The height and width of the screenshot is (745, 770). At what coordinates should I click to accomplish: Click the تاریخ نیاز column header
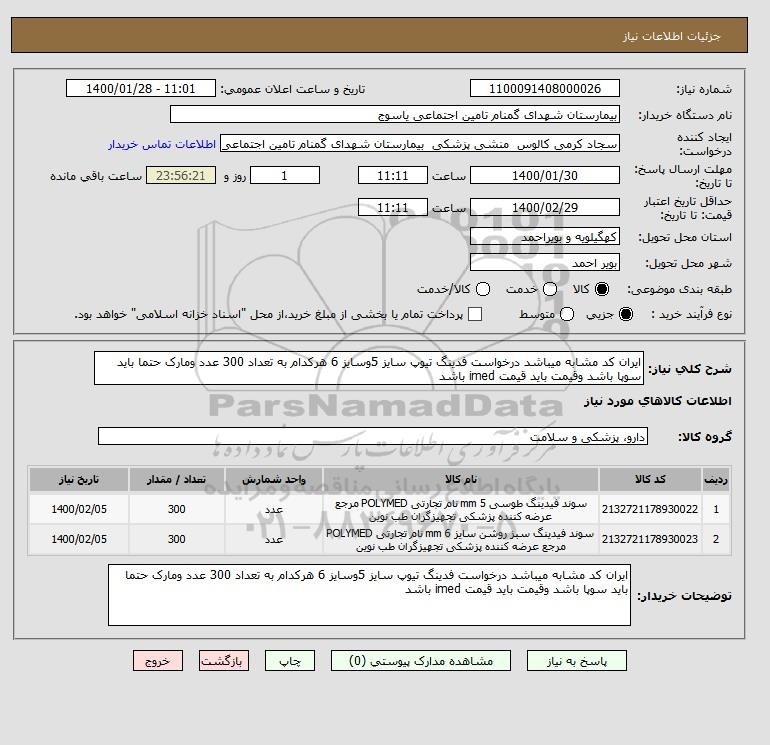click(x=79, y=479)
